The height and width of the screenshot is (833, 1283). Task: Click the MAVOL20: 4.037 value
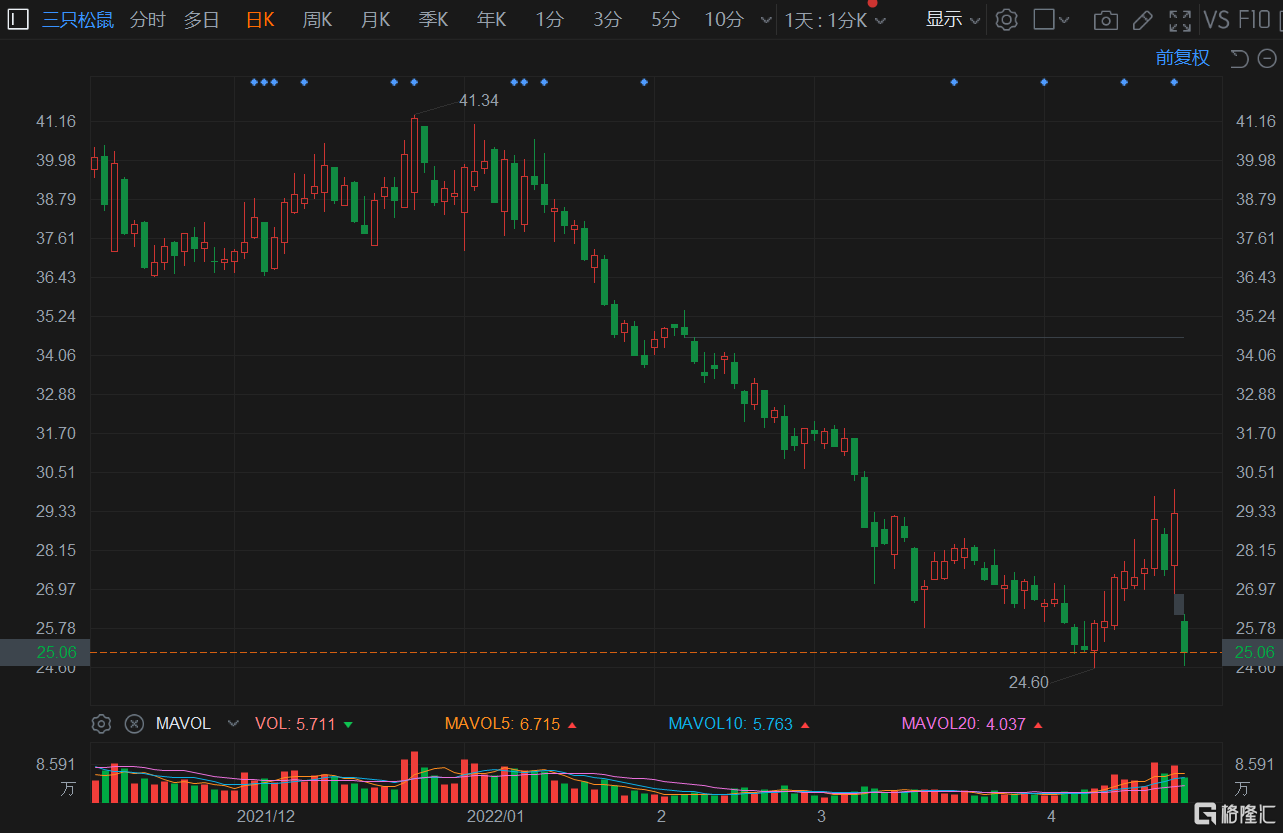tap(964, 724)
